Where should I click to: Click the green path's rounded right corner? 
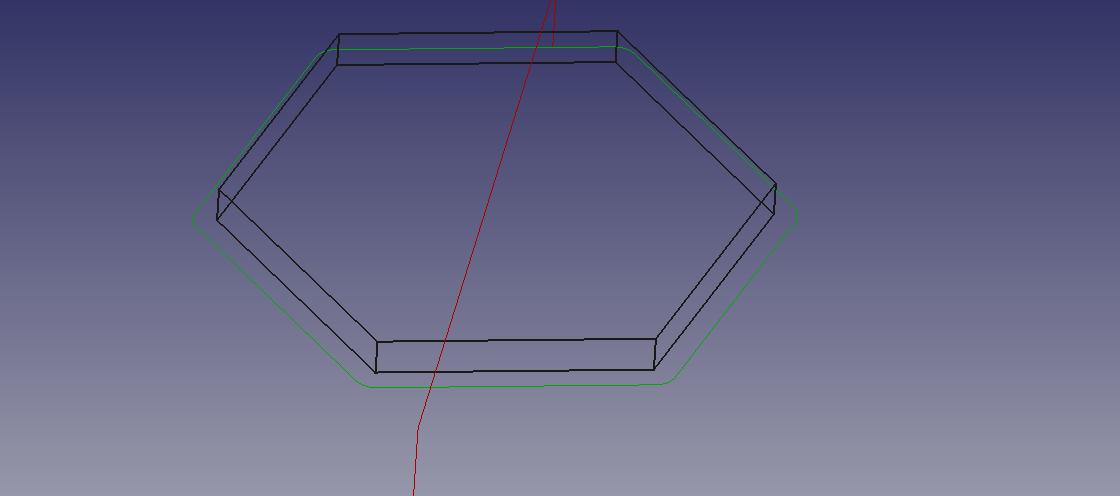pos(795,217)
